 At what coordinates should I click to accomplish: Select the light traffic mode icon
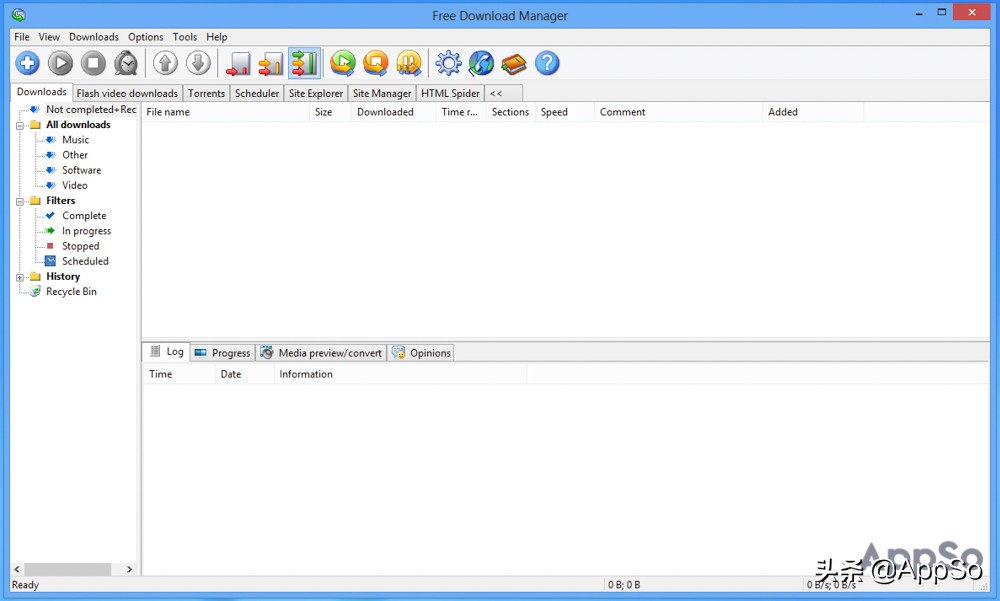[x=238, y=64]
